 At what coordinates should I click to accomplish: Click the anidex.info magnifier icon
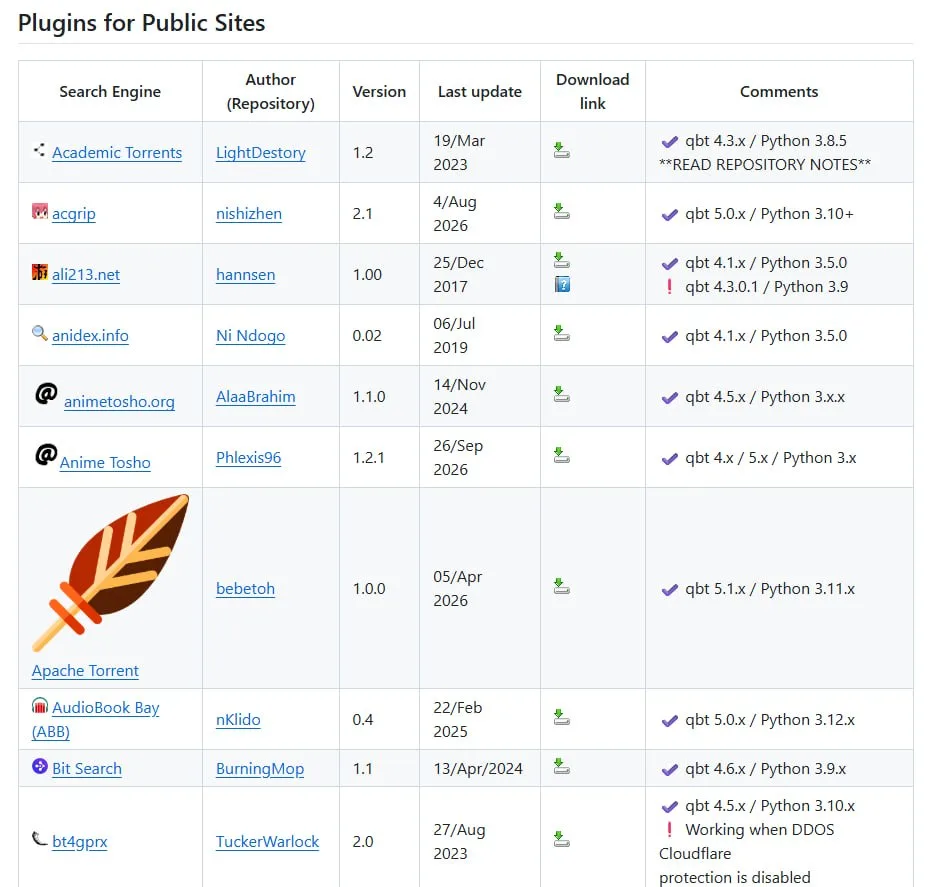(40, 333)
